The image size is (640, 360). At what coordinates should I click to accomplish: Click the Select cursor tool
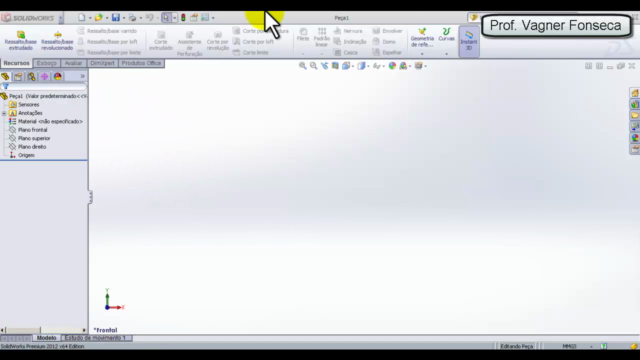(166, 18)
